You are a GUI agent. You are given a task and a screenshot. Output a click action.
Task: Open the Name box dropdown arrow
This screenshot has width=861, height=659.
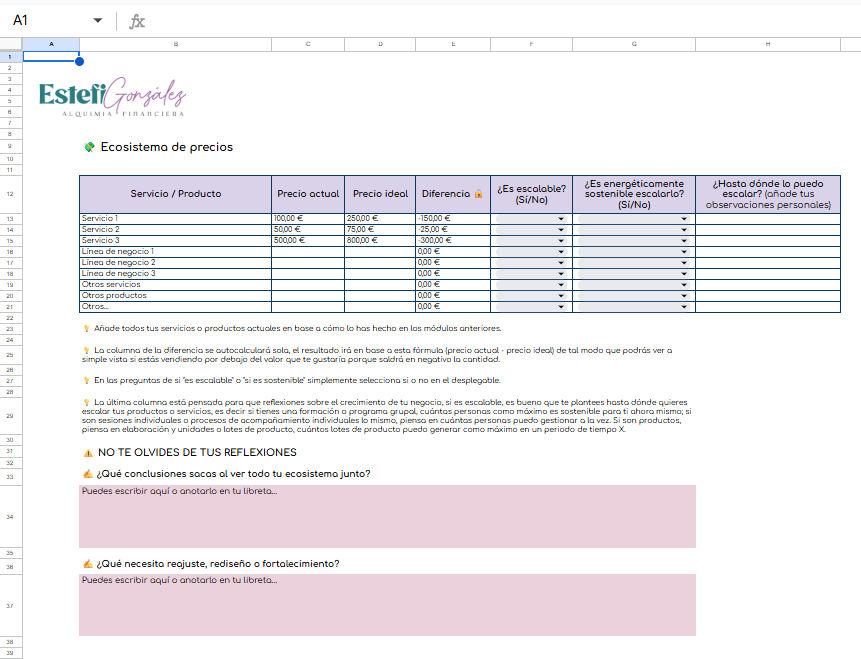97,21
